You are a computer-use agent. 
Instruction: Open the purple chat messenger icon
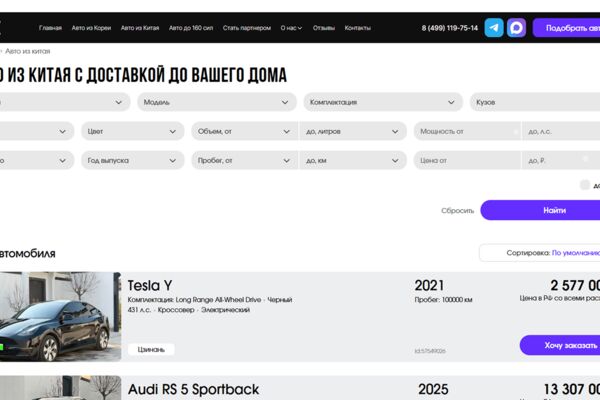click(x=516, y=28)
